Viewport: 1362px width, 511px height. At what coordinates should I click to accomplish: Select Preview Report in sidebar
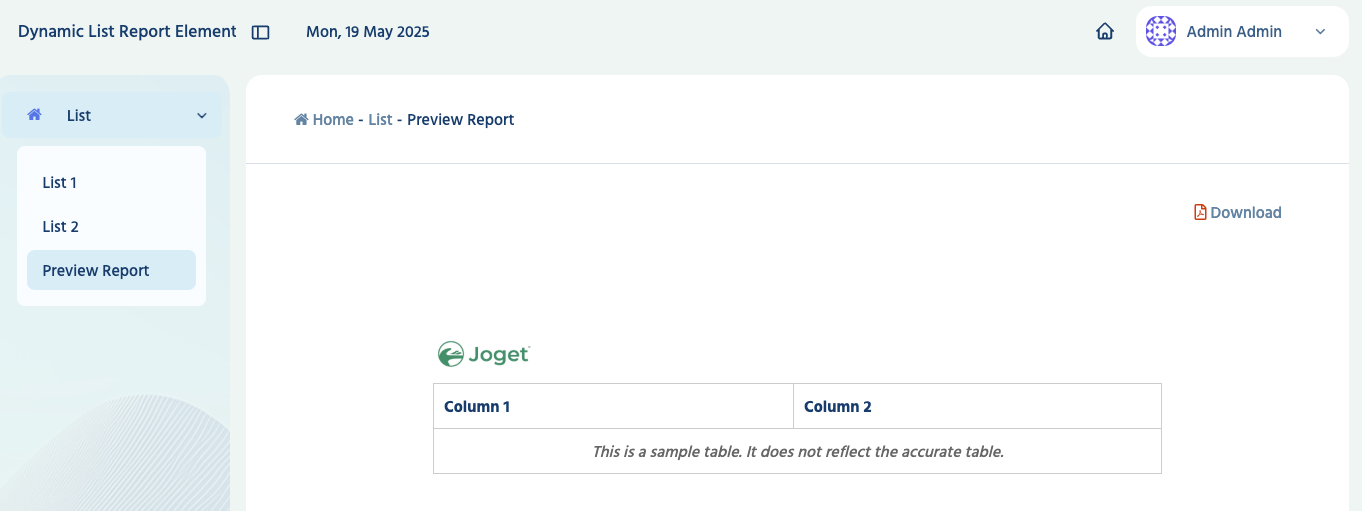[x=111, y=270]
